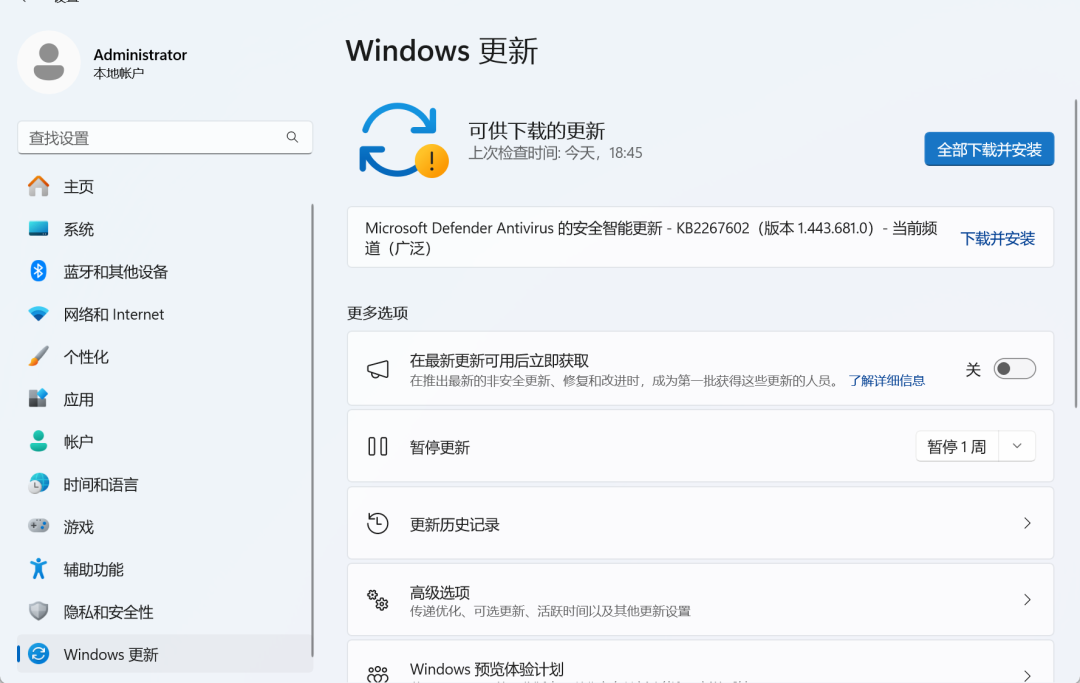
Task: Click the advanced options gears icon
Action: pos(377,600)
